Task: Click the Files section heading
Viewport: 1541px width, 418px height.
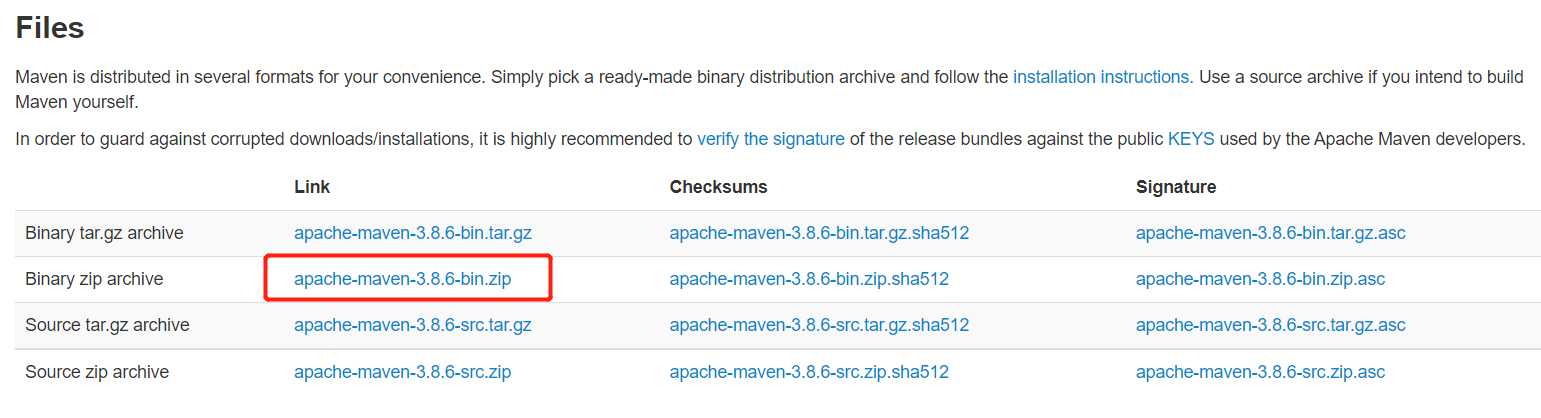Action: [x=49, y=27]
